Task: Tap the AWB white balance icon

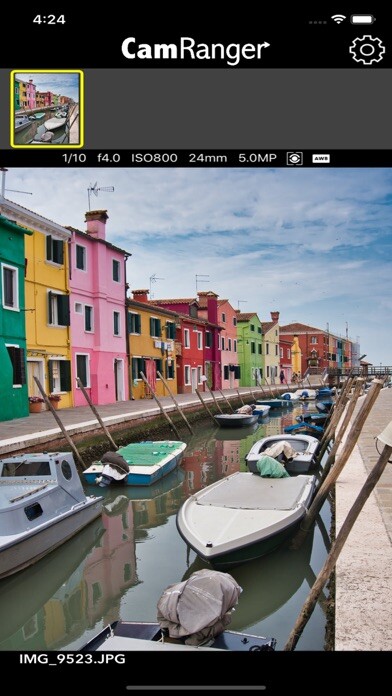Action: (x=321, y=158)
